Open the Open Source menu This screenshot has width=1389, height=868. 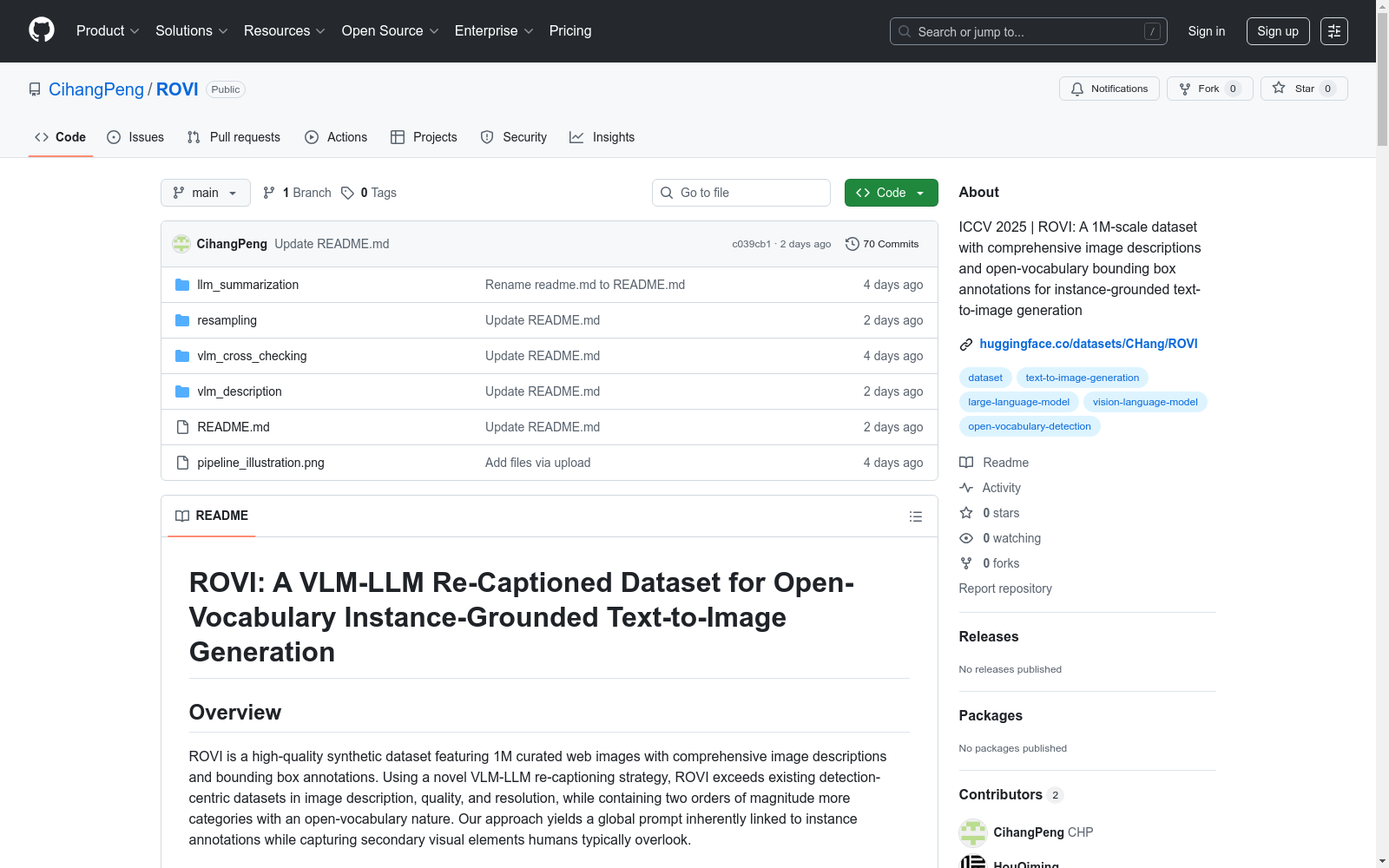[390, 31]
